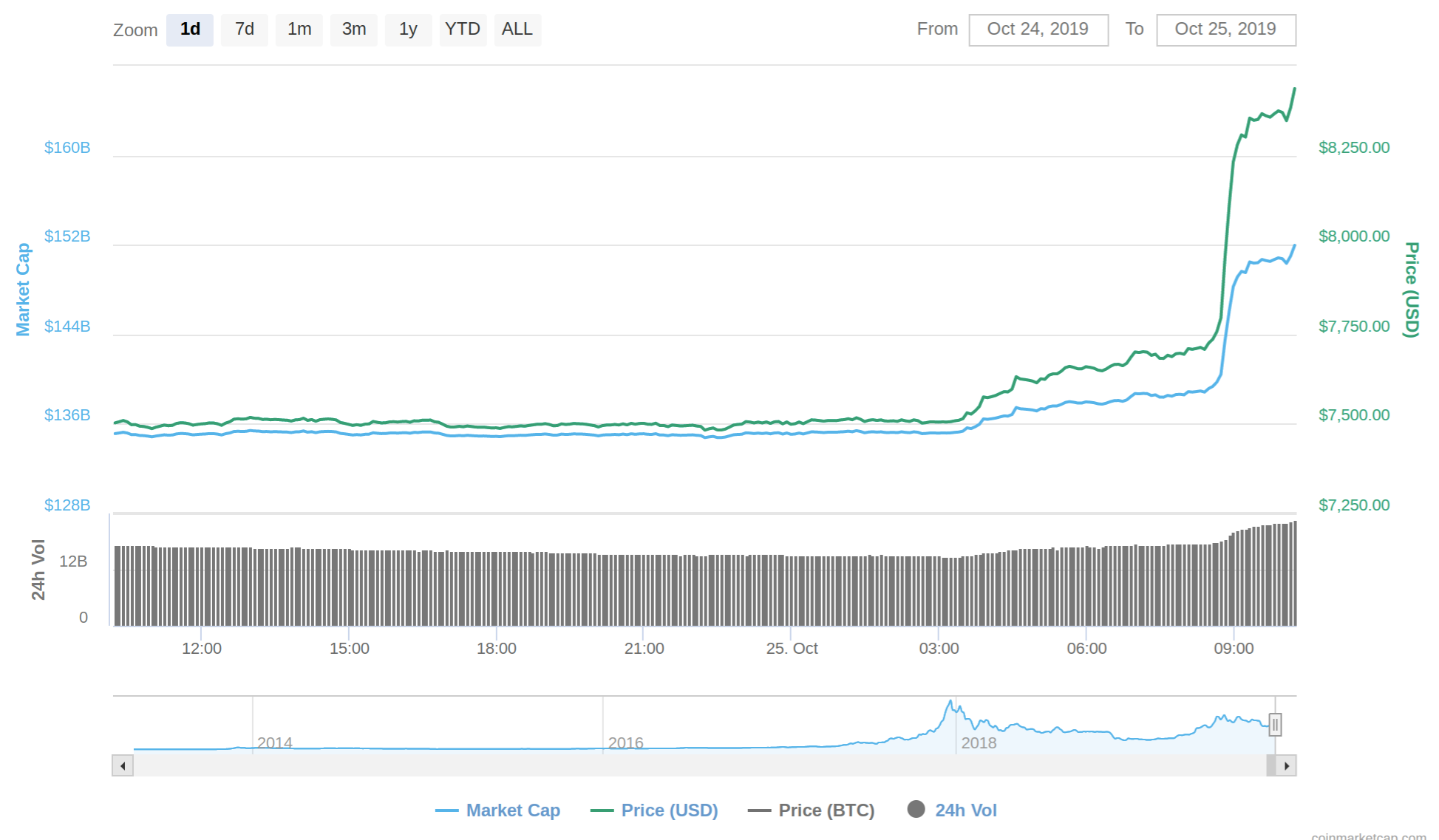Switch zoom to 3m
1439x840 pixels.
[354, 30]
